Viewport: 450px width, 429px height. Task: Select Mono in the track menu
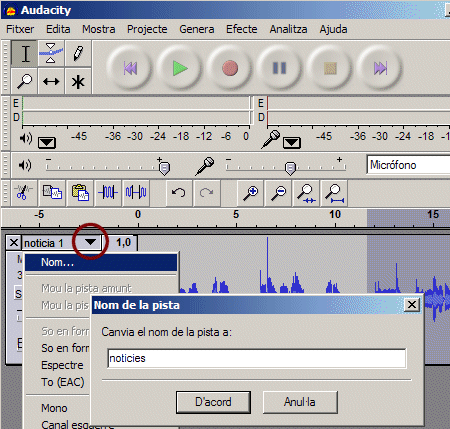(x=54, y=408)
